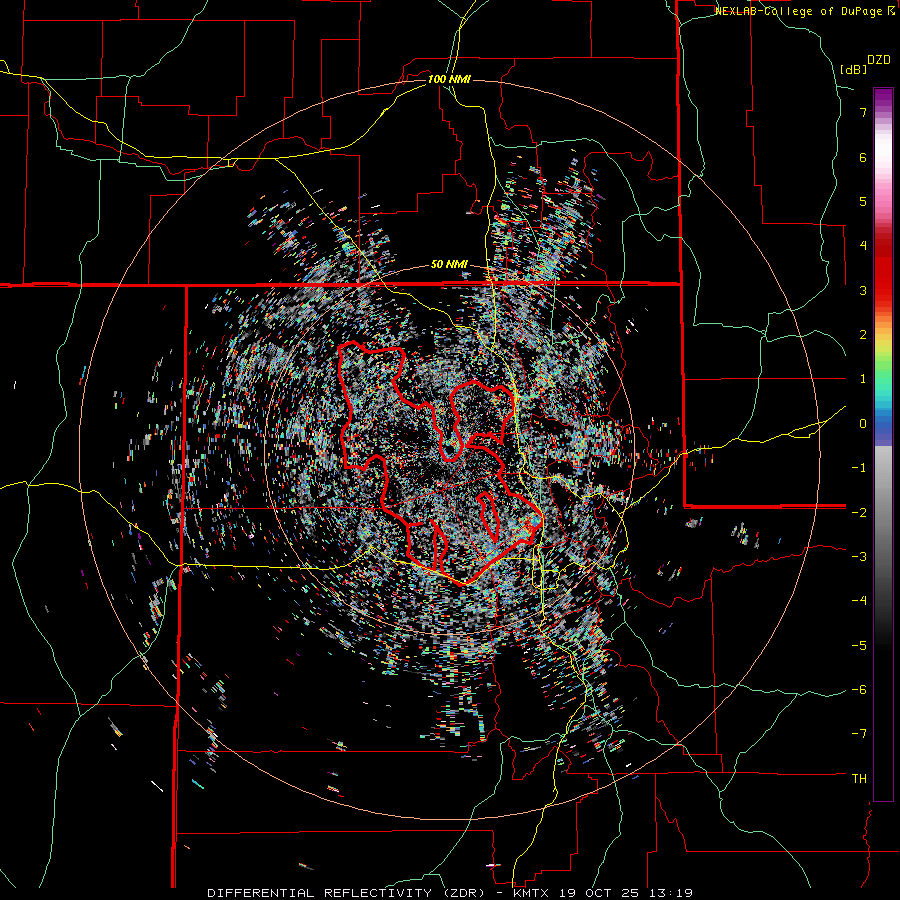Click the -3 value on the color scale
This screenshot has width=900, height=900.
tap(859, 557)
